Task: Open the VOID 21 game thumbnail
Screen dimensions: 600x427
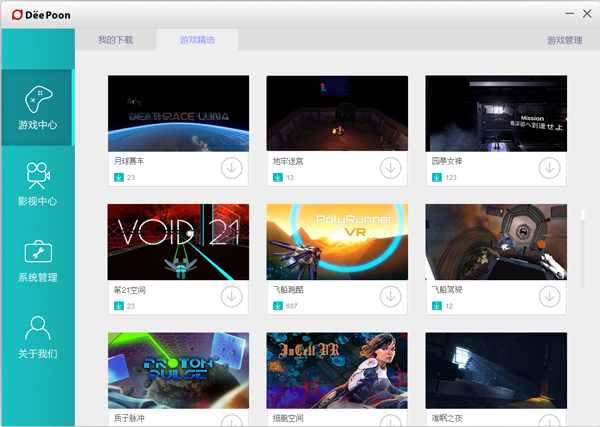Action: [x=178, y=242]
